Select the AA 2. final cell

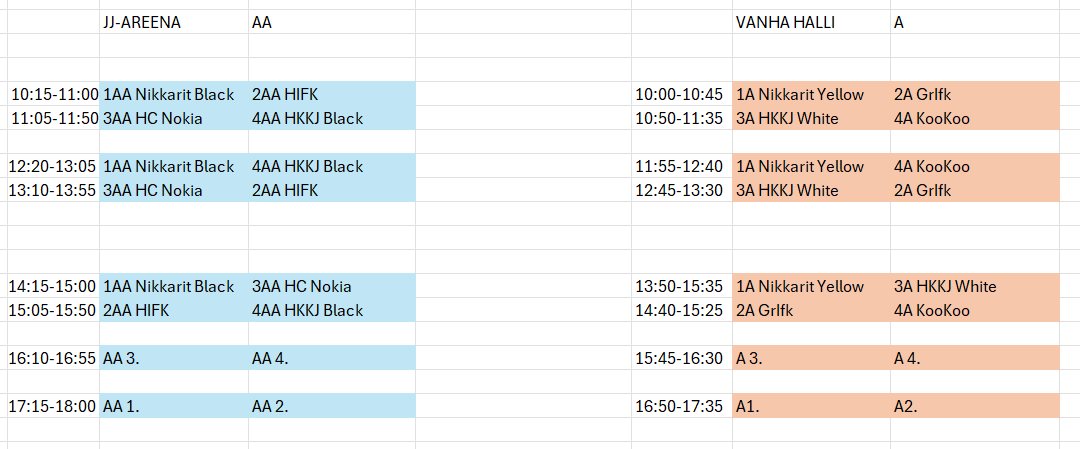click(x=270, y=407)
